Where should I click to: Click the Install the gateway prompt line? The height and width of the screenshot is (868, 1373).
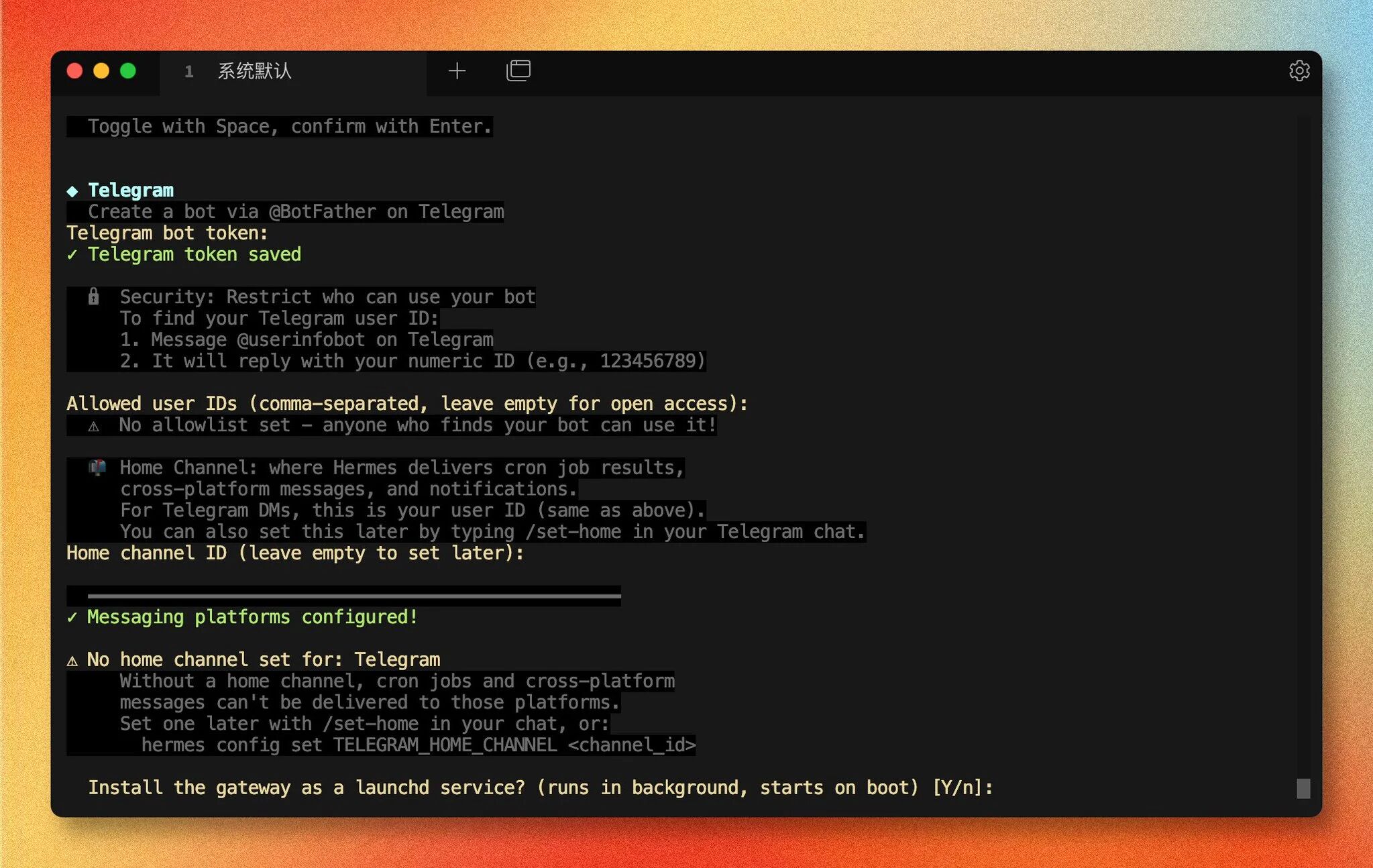[x=540, y=788]
